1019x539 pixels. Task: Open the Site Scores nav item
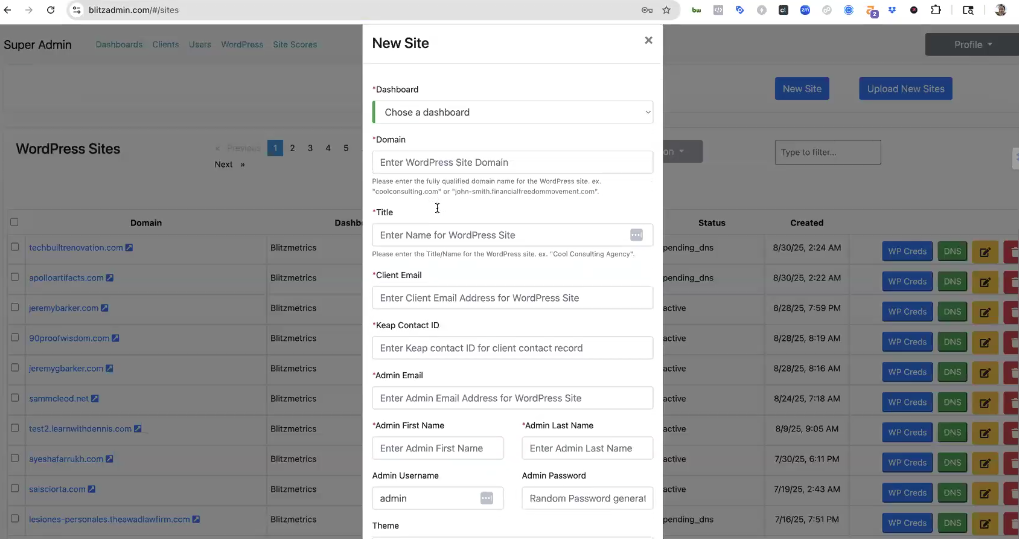(x=295, y=45)
